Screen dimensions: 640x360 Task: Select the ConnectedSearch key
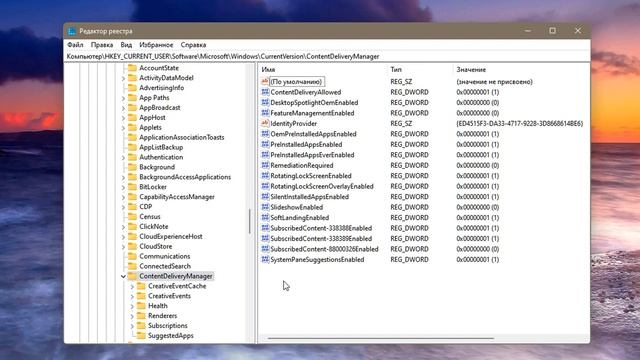point(165,266)
